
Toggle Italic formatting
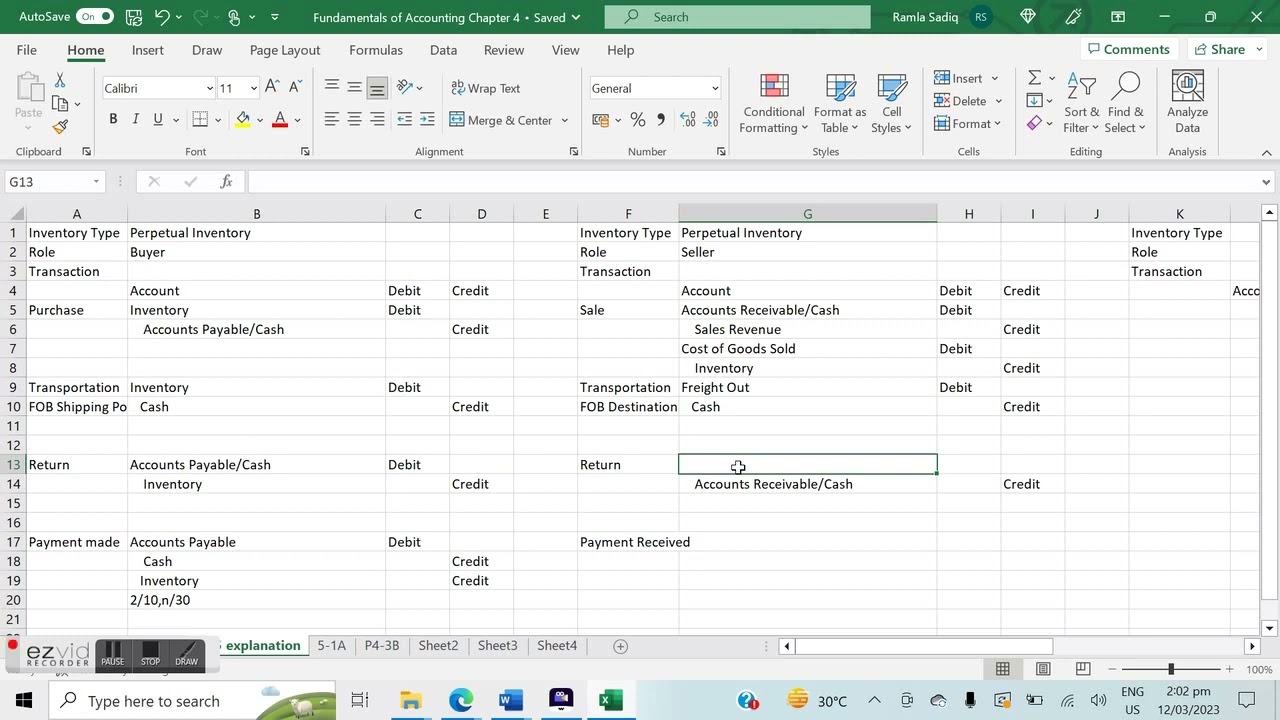[x=136, y=120]
